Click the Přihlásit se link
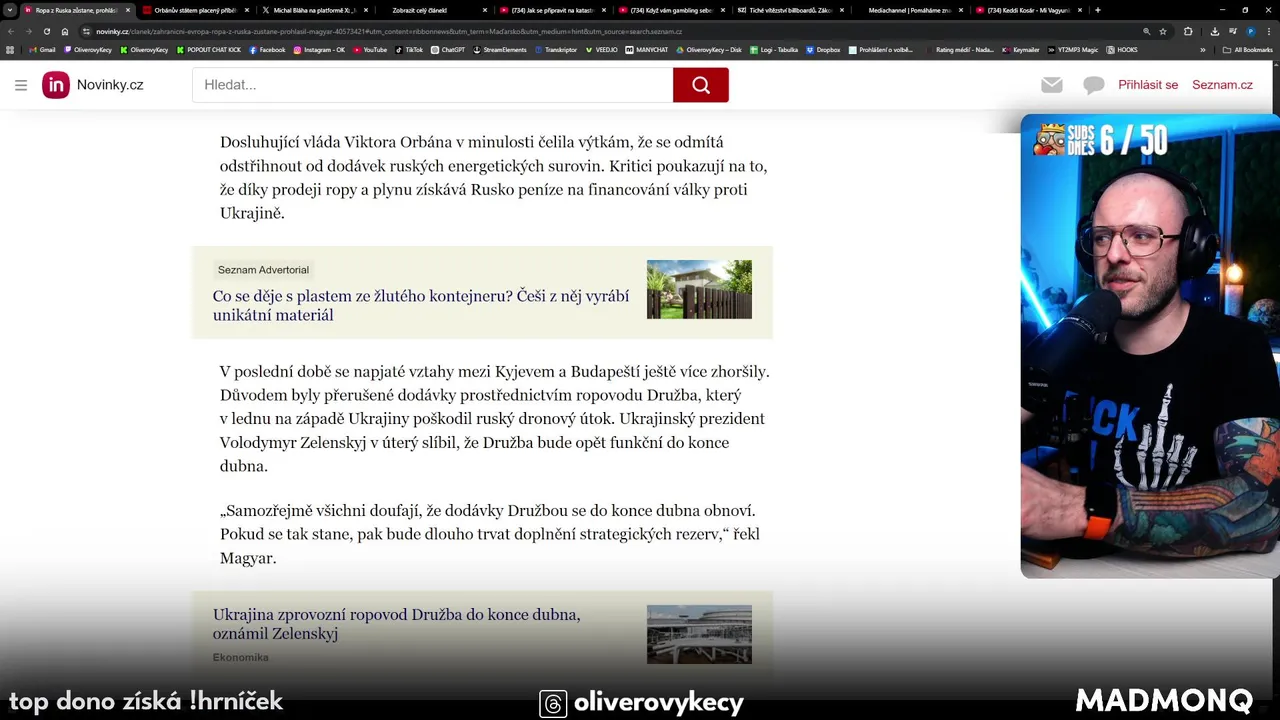Viewport: 1280px width, 720px height. [x=1148, y=85]
